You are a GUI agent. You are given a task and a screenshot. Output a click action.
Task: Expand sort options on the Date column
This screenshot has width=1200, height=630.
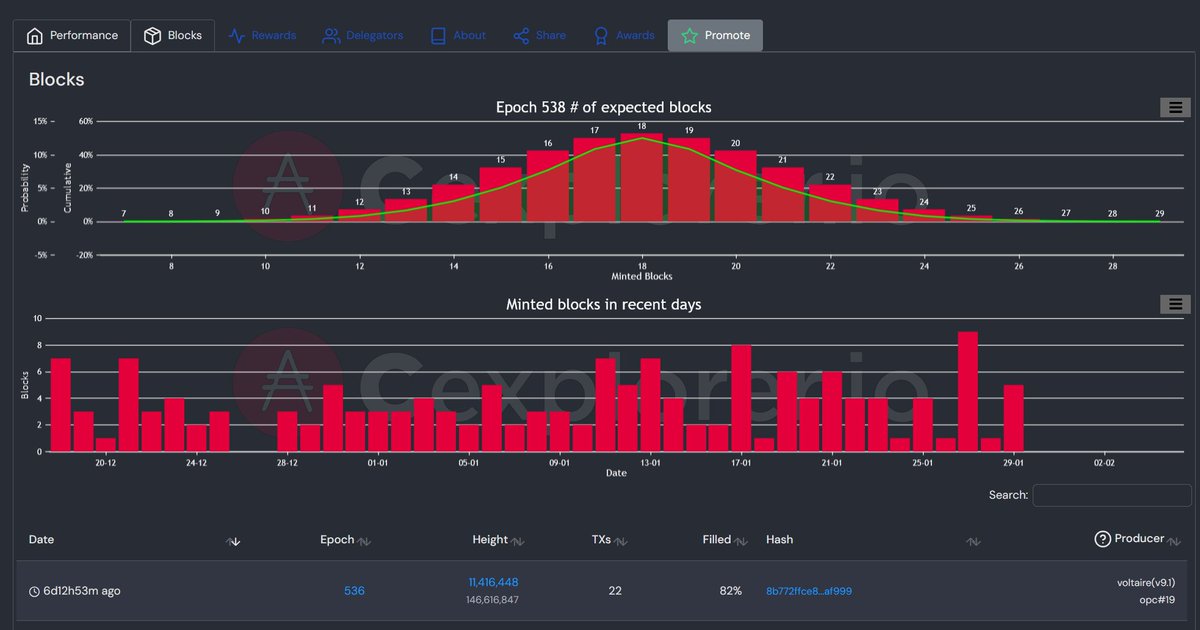(x=234, y=541)
